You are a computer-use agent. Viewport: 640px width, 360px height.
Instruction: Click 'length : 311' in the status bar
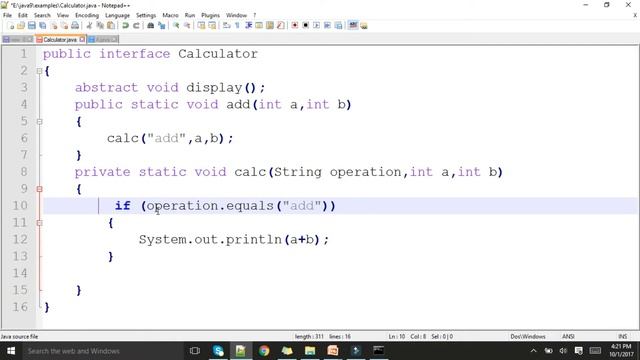tap(309, 337)
